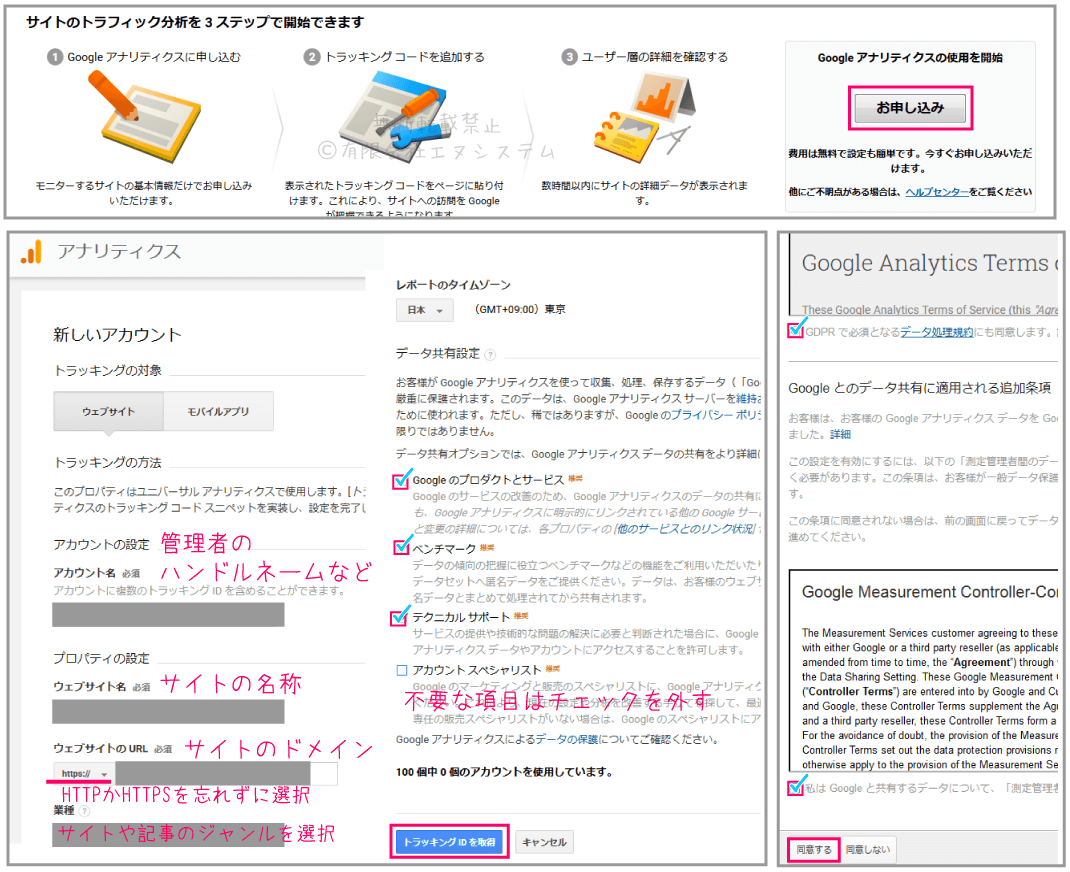Click the 新しいアカウント heading
Viewport: 1070px width, 872px height.
click(x=117, y=334)
